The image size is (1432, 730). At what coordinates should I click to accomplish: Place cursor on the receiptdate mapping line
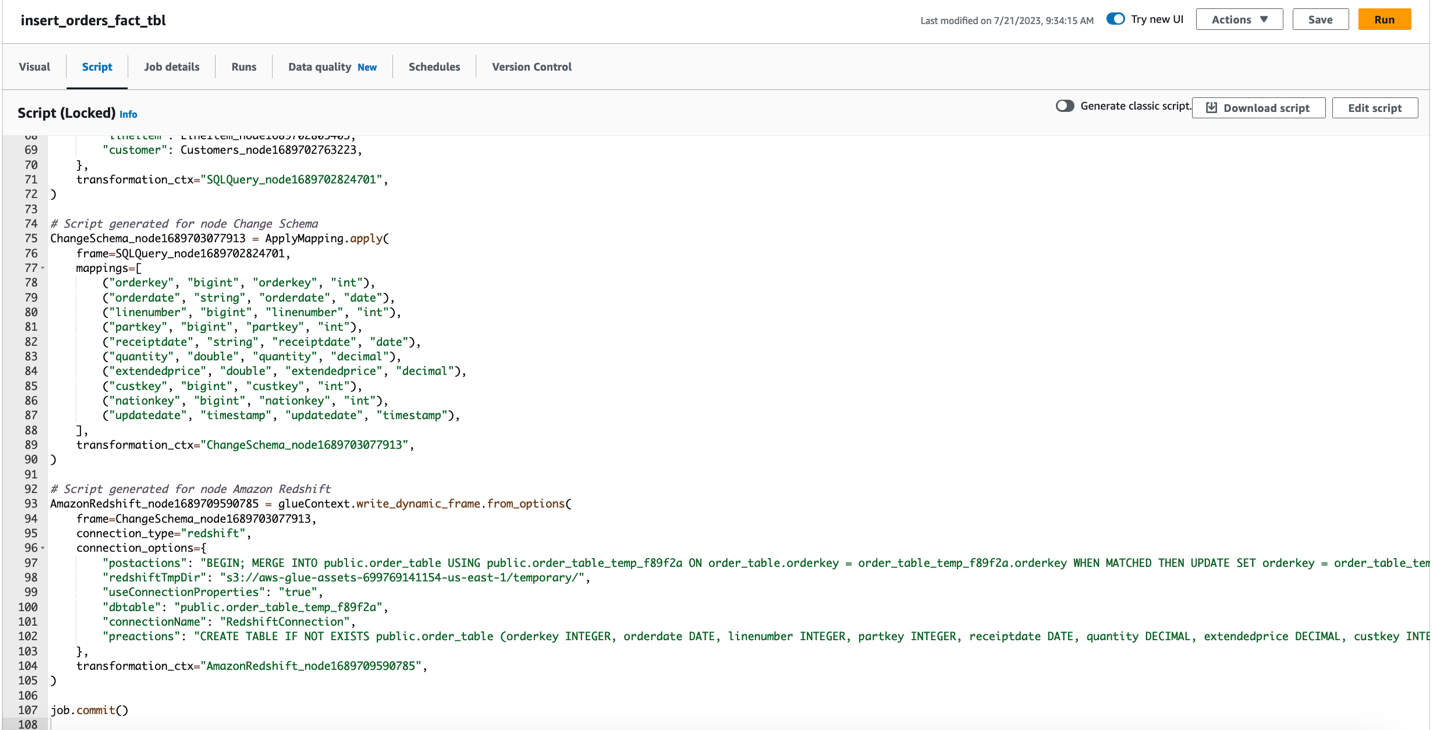(261, 342)
